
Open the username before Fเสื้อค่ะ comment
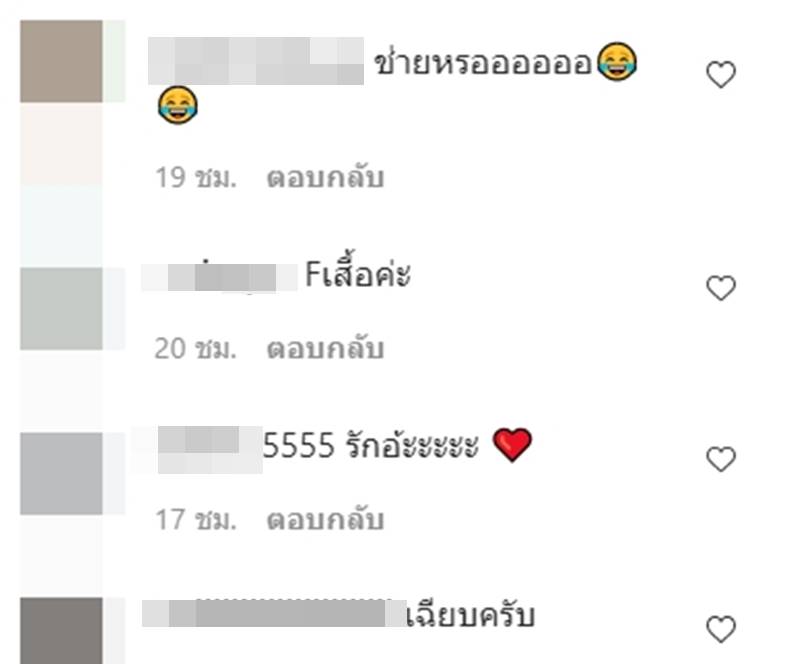[x=219, y=277]
